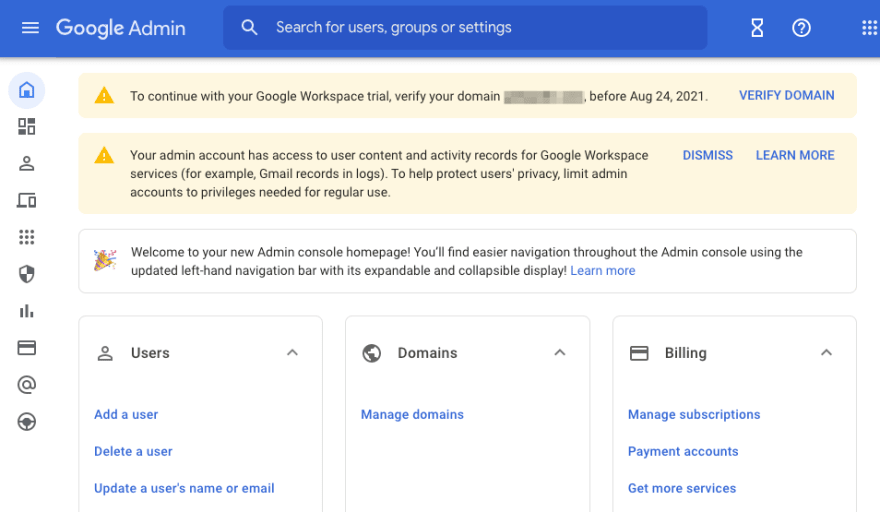Open the Manage subscriptions link
Image resolution: width=880 pixels, height=512 pixels.
[694, 414]
